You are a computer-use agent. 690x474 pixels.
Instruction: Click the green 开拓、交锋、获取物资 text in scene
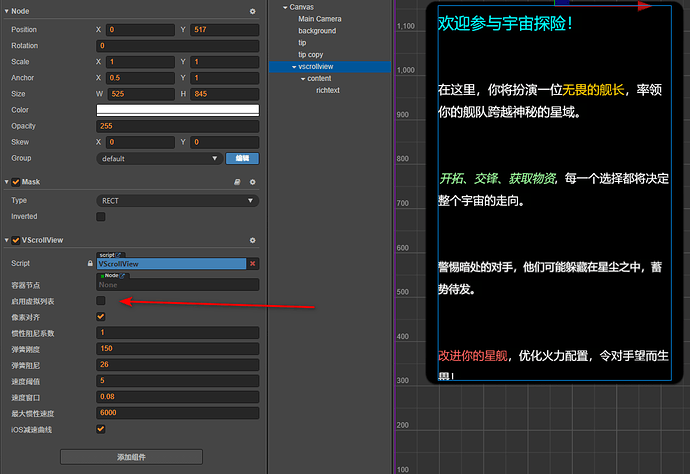pos(497,178)
